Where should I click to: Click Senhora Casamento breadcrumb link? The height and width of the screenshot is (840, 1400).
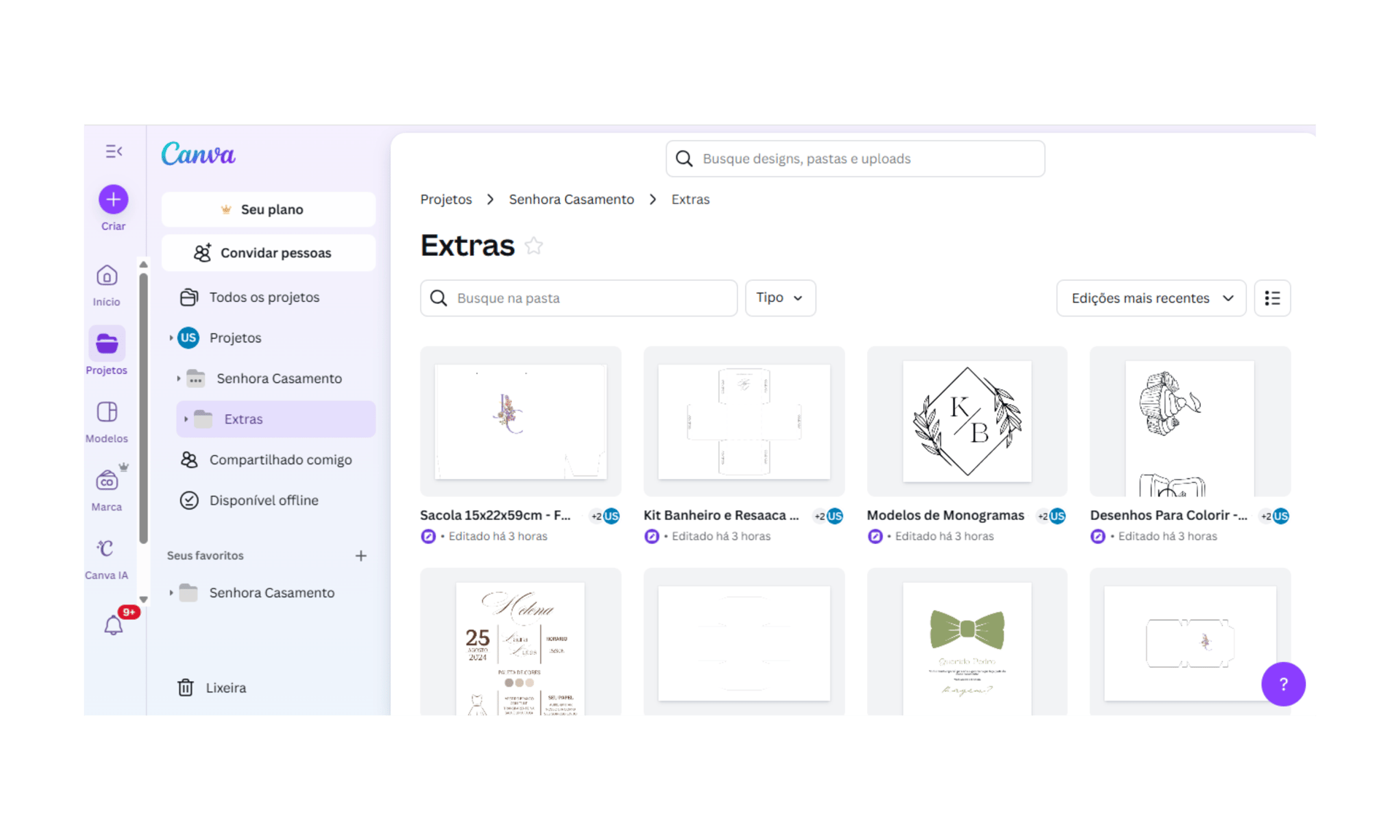click(x=571, y=200)
